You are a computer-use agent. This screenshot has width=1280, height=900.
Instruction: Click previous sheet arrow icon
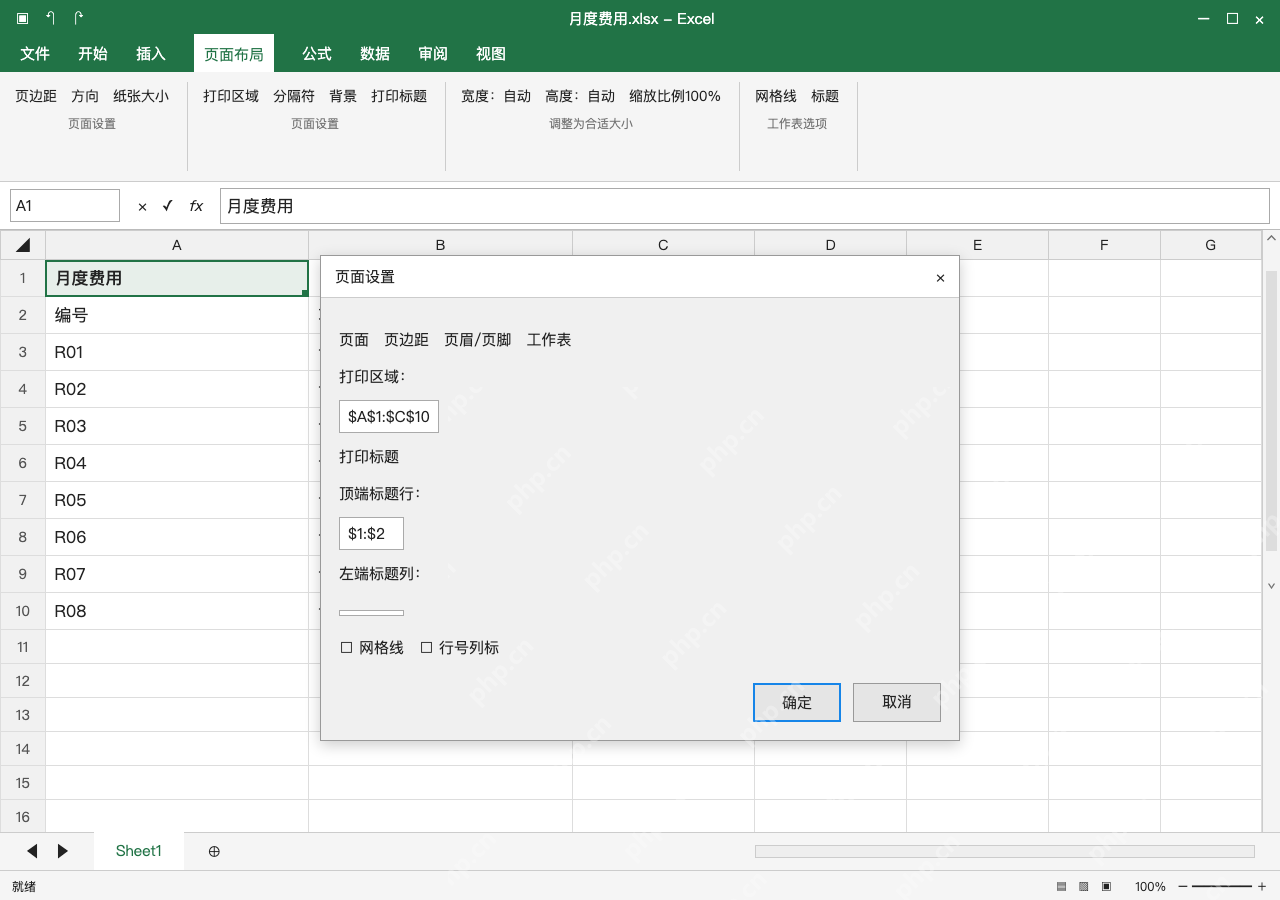[x=32, y=851]
